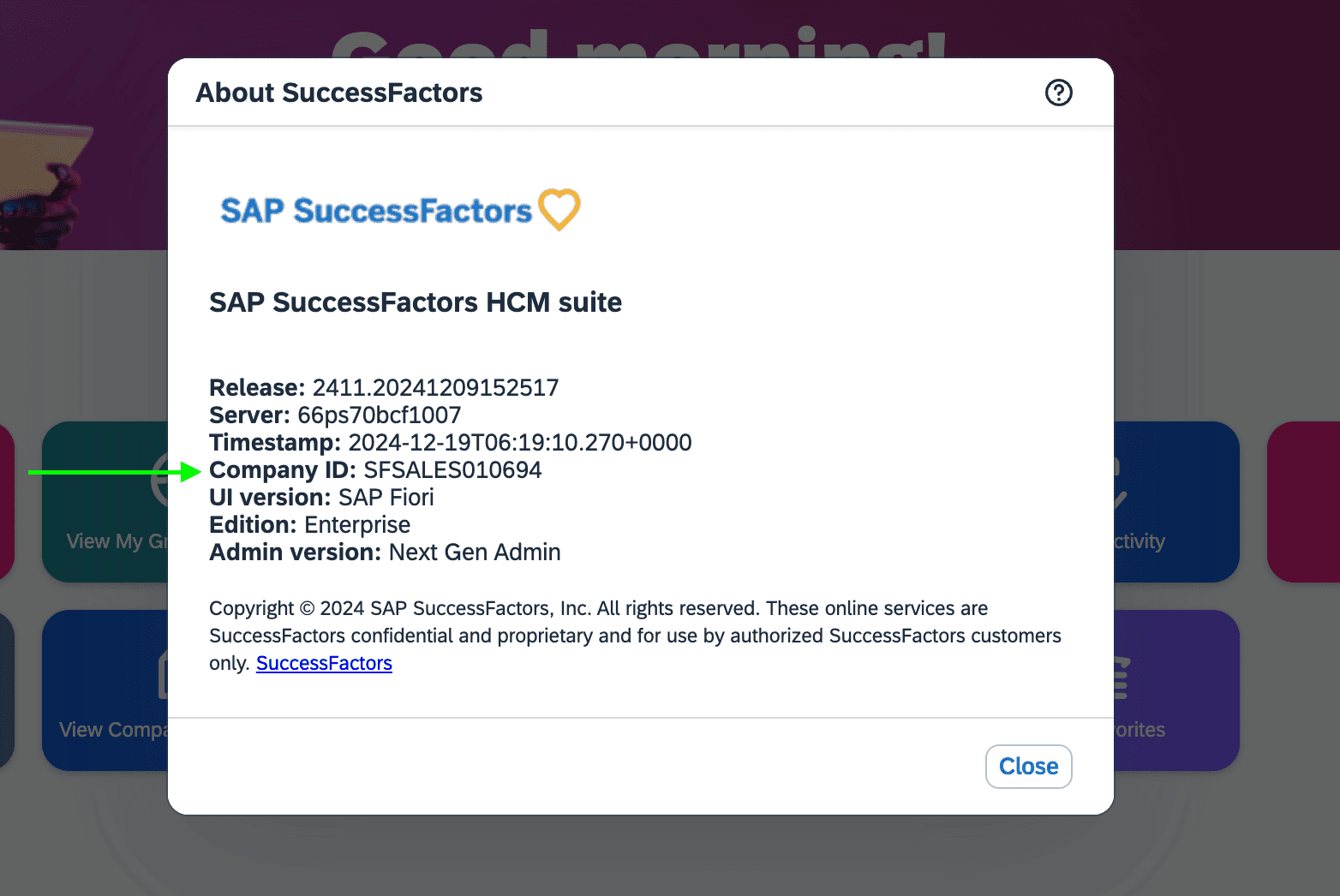1340x896 pixels.
Task: Open the SuccessFactors hyperlink in copyright text
Action: [324, 663]
